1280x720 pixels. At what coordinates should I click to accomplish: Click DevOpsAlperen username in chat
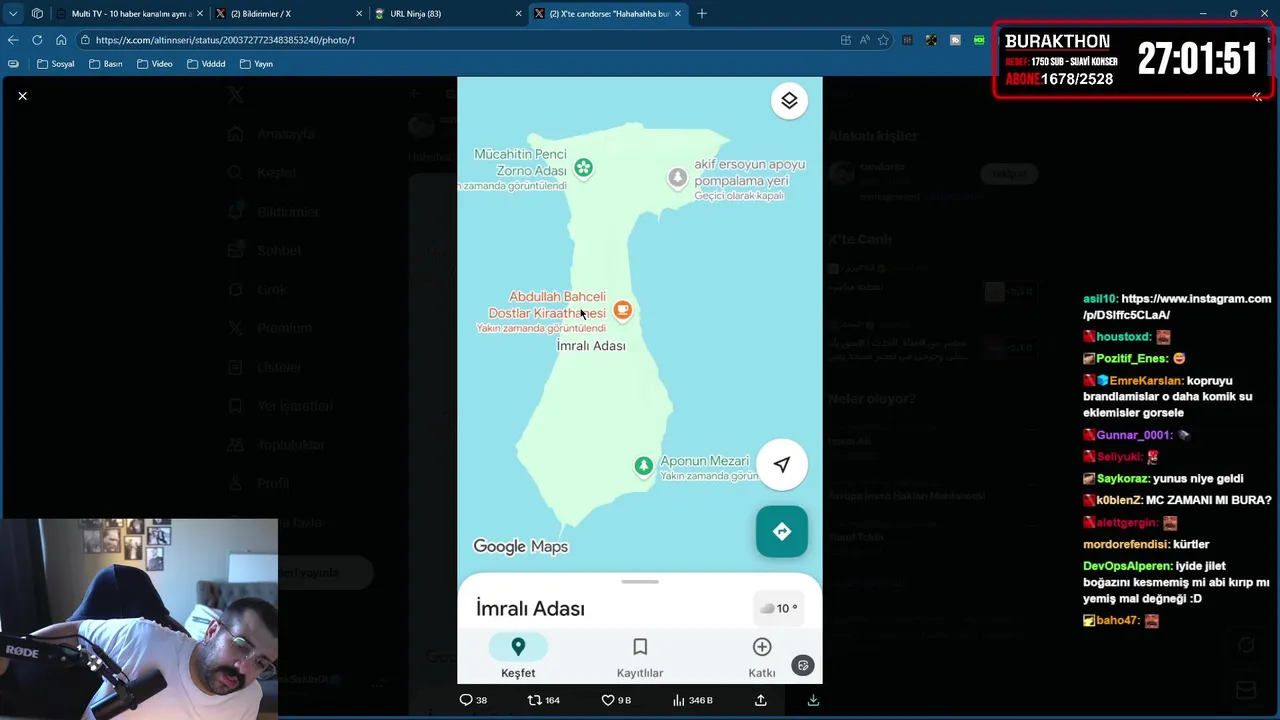(1127, 566)
